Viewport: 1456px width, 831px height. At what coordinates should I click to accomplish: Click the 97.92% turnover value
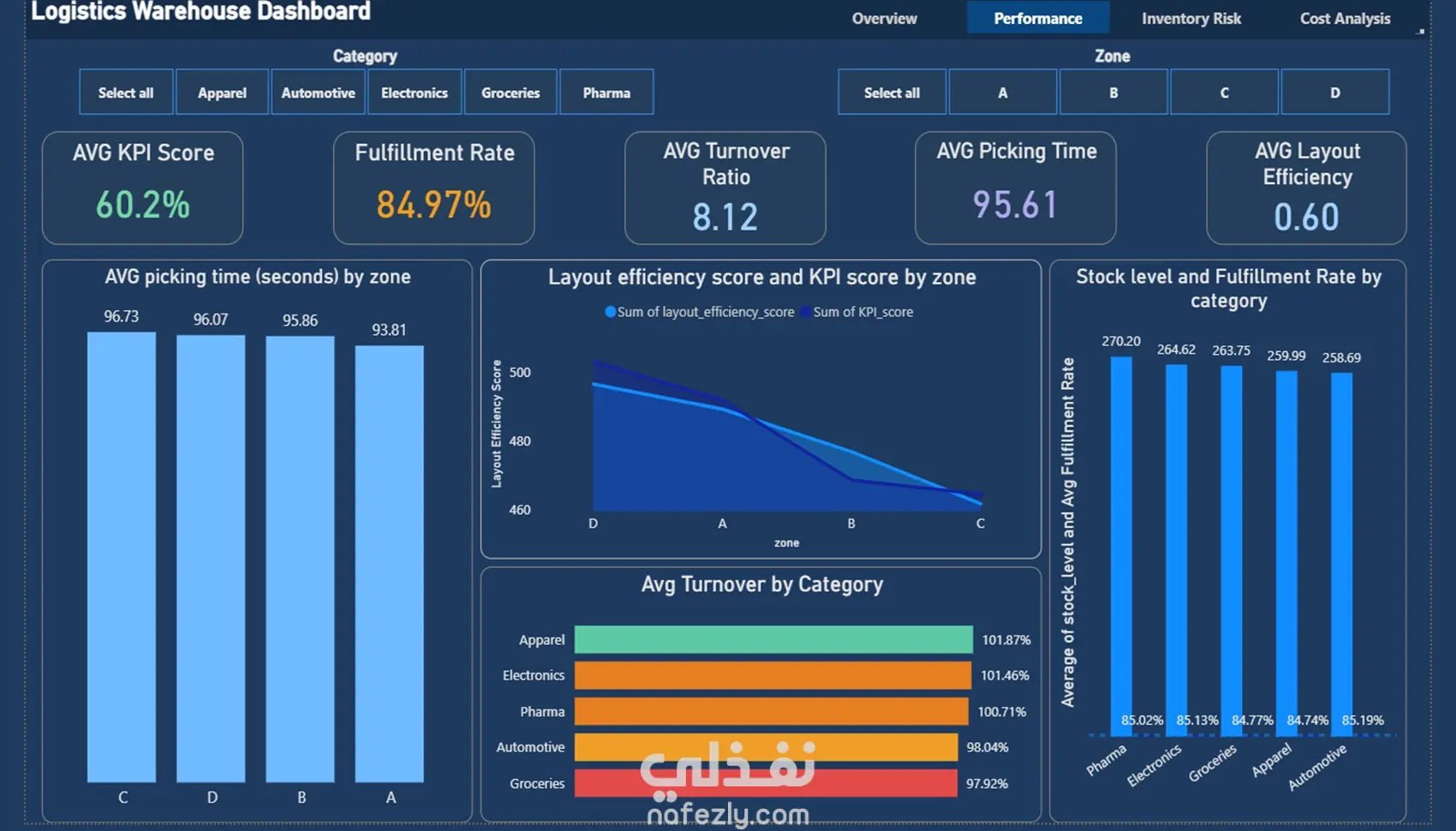click(987, 783)
